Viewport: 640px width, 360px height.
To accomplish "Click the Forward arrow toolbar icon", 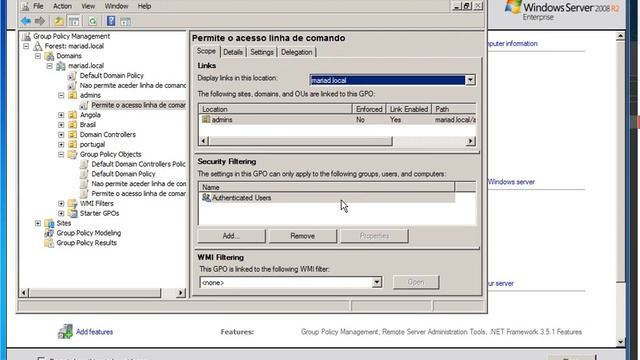I will pos(40,21).
